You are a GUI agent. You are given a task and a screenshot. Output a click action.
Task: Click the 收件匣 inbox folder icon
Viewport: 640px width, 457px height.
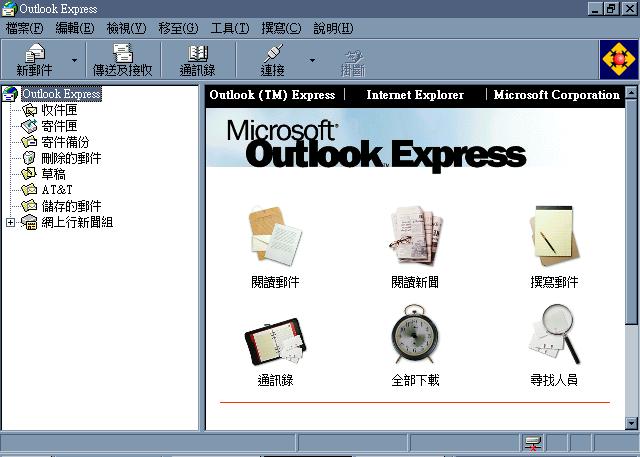29,110
